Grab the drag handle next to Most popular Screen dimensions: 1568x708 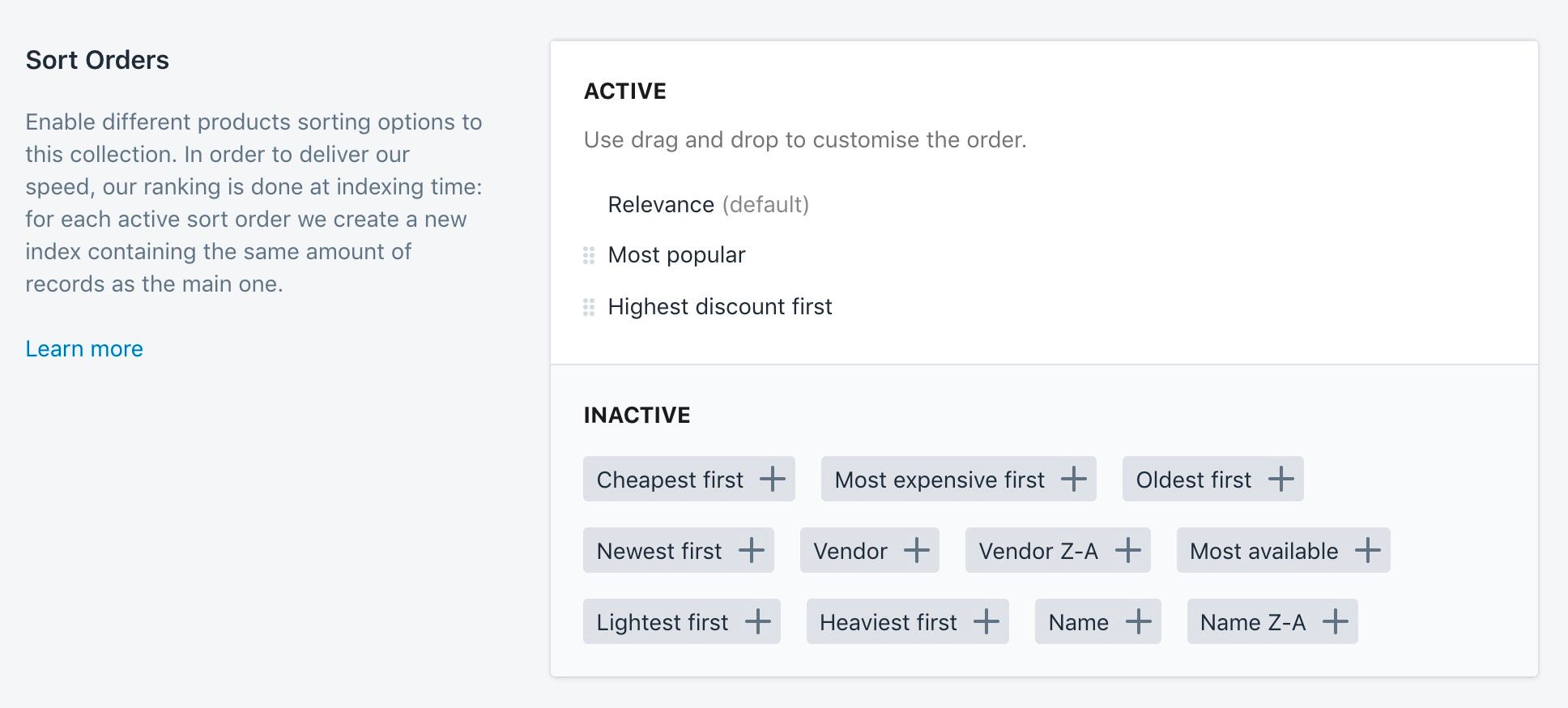click(589, 255)
